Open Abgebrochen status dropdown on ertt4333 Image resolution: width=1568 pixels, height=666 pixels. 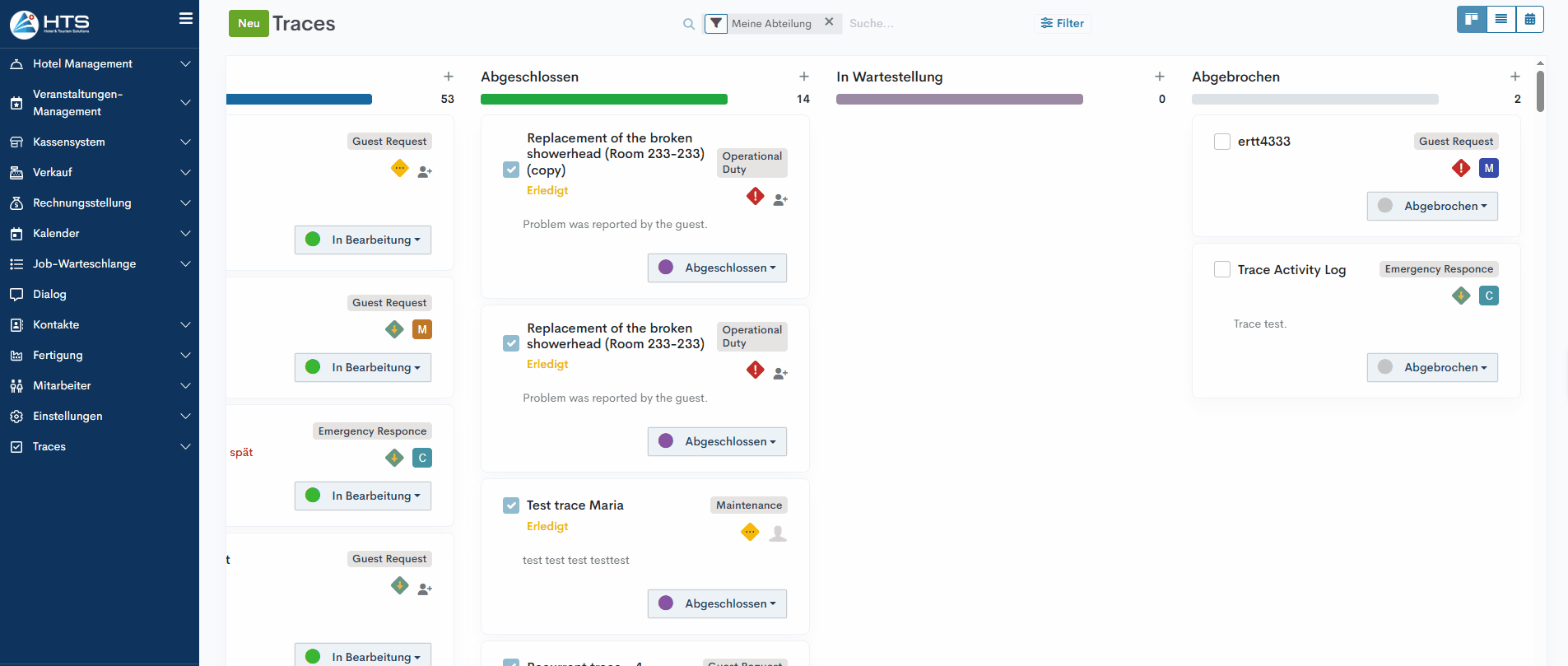pyautogui.click(x=1432, y=206)
